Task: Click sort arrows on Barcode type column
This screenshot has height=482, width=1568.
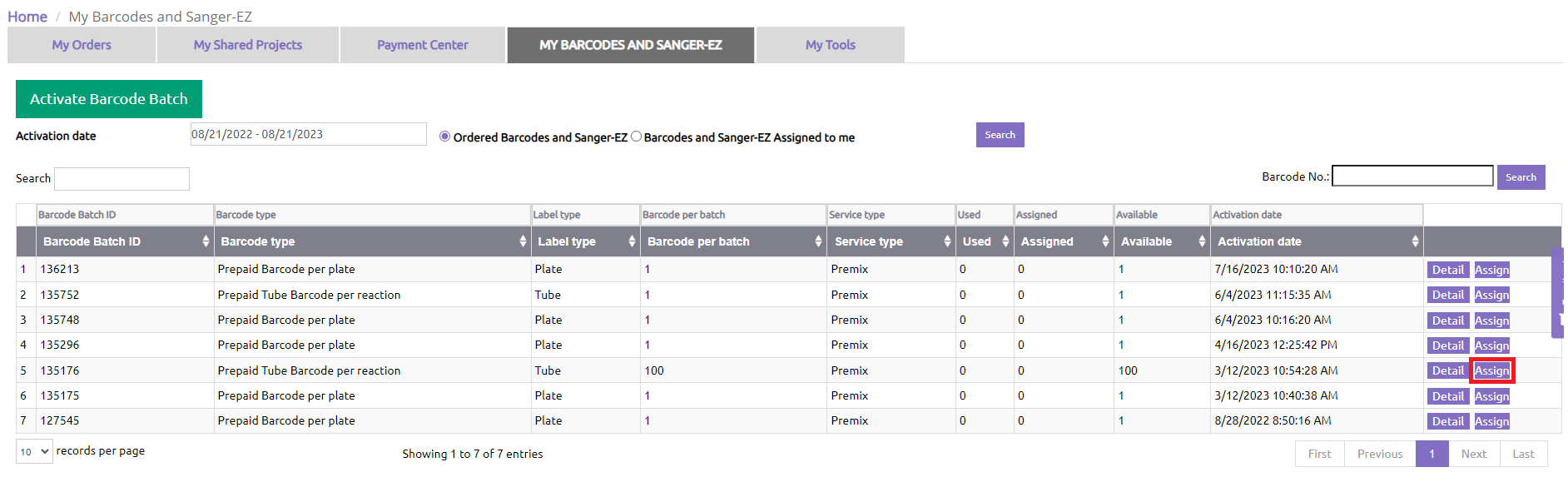Action: 523,241
